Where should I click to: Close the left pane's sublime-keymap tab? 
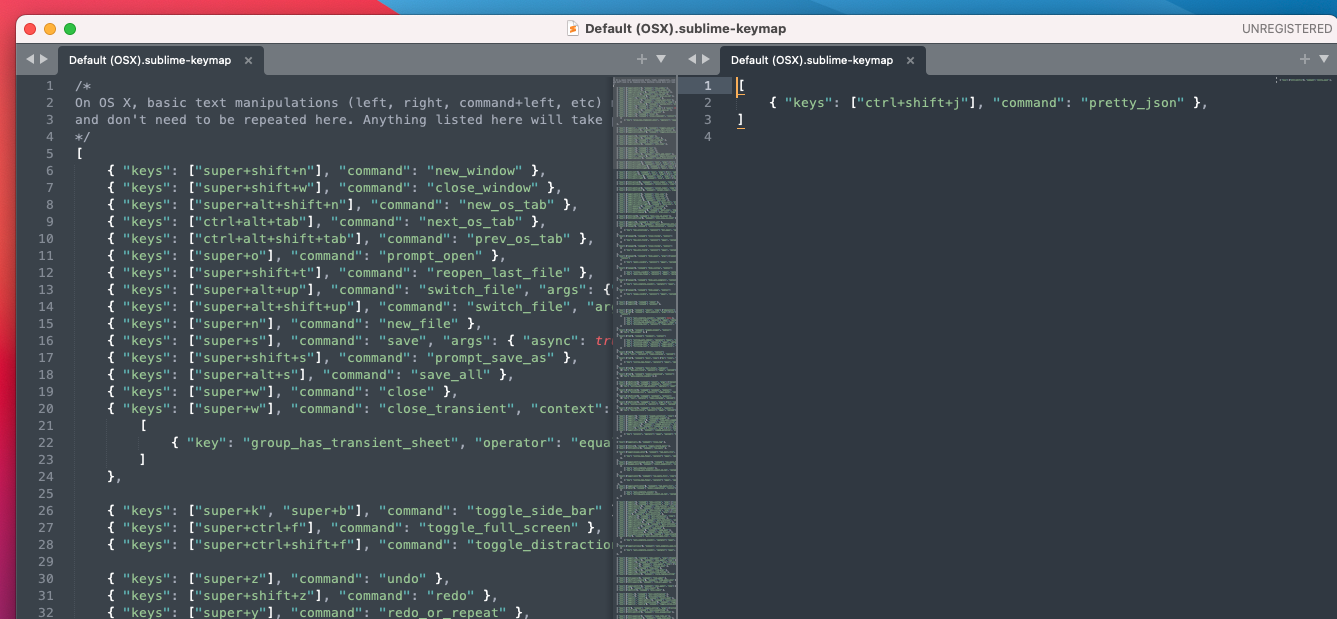click(248, 59)
